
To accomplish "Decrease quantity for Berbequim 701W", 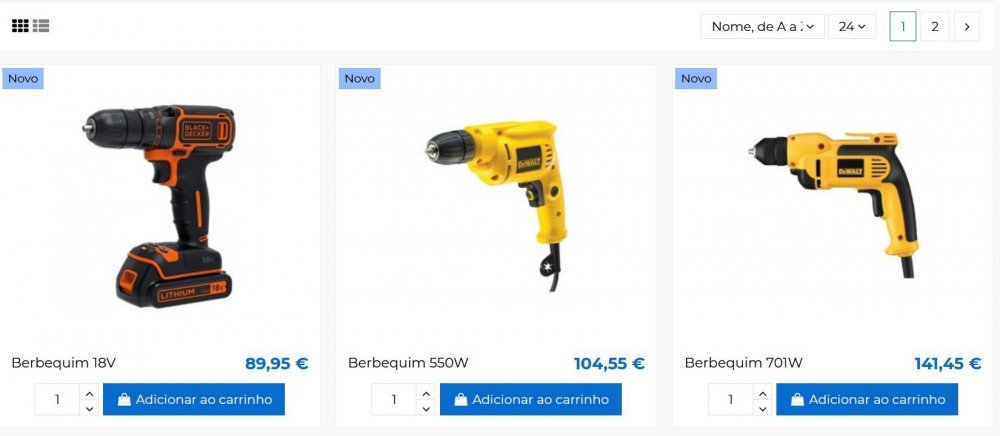I will [x=762, y=408].
